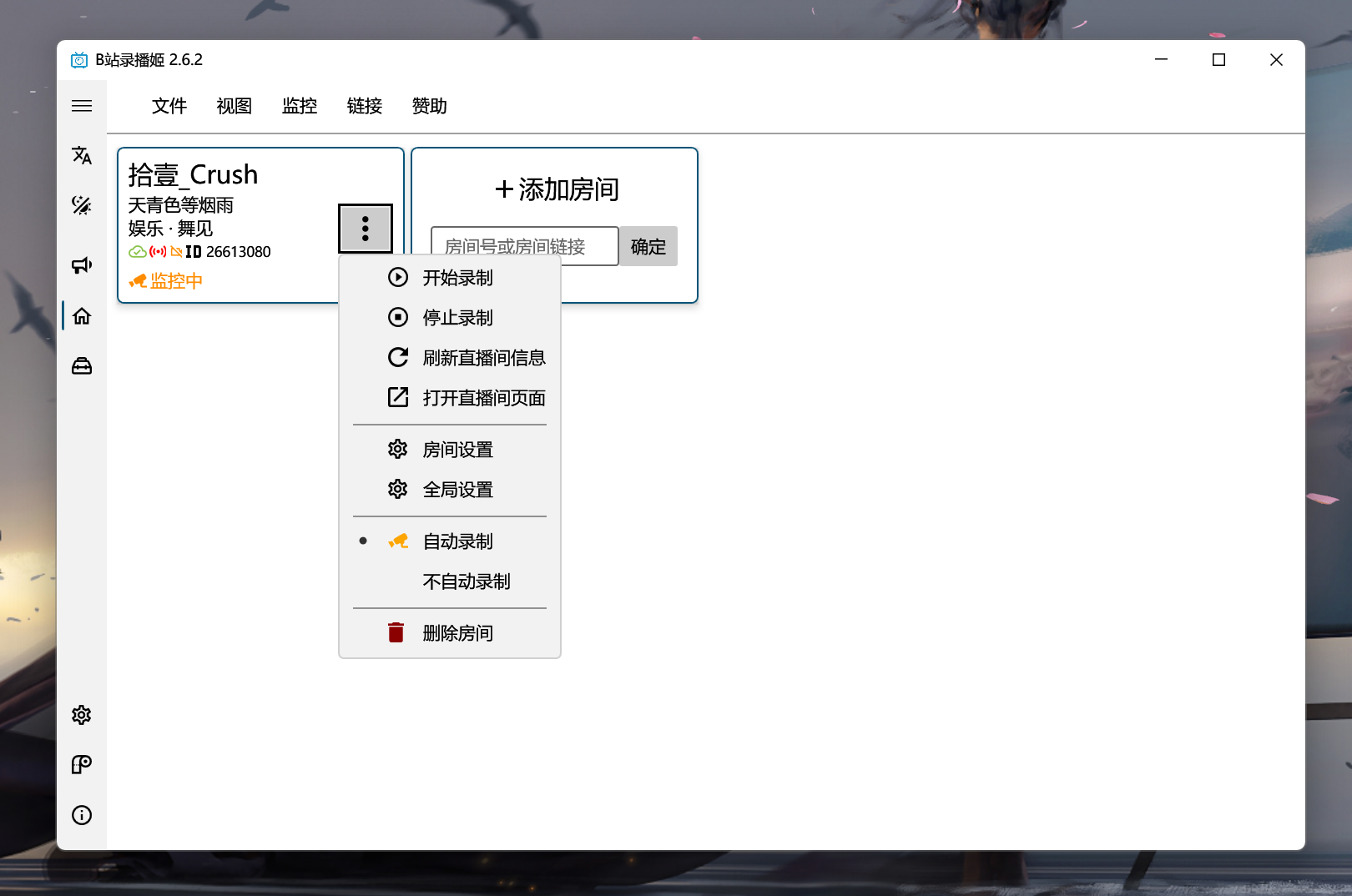The image size is (1352, 896).
Task: Click the red trash can icon
Action: pos(396,632)
